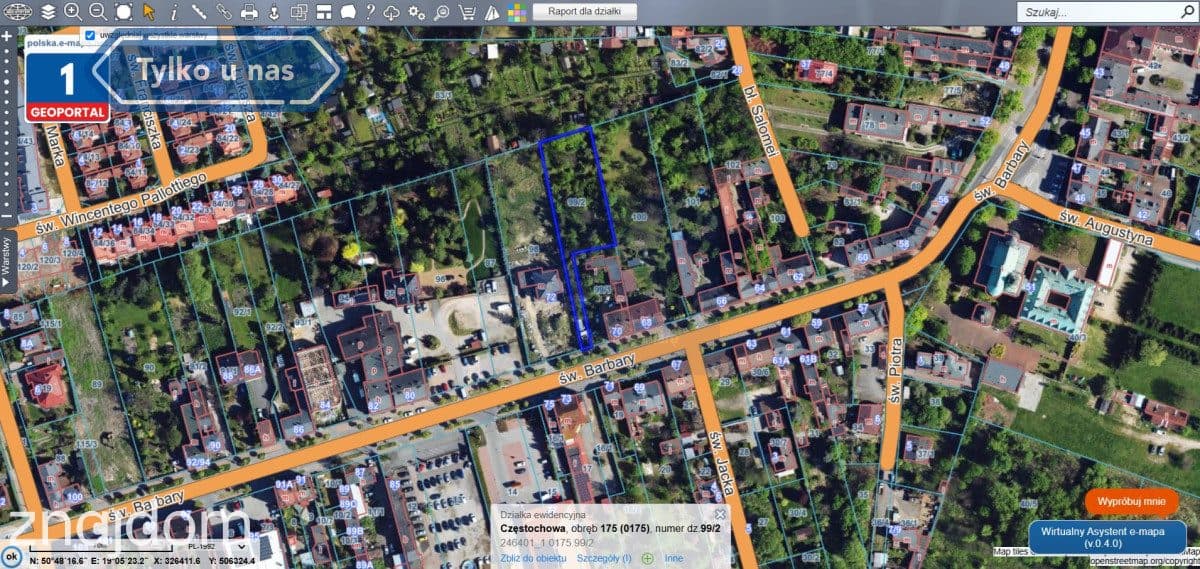Click the overlapping windows icon

(x=298, y=12)
